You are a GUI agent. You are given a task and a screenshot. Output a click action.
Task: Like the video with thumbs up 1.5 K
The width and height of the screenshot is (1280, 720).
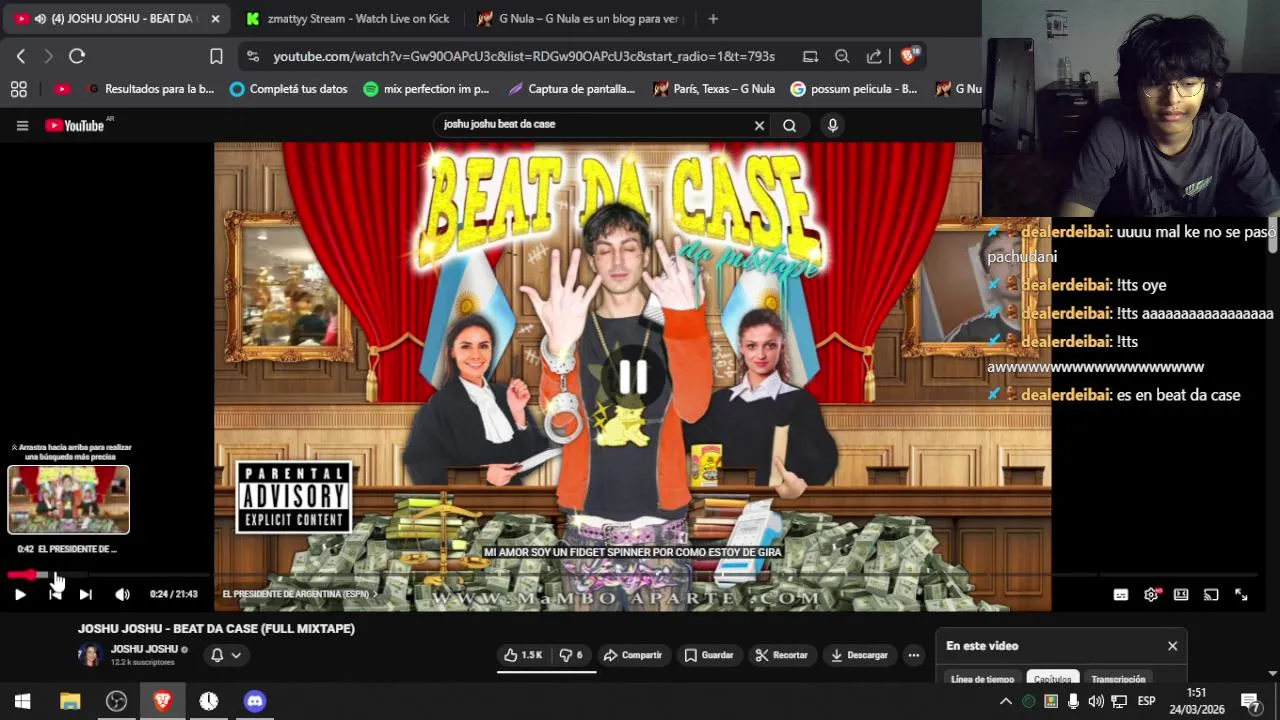tap(523, 655)
